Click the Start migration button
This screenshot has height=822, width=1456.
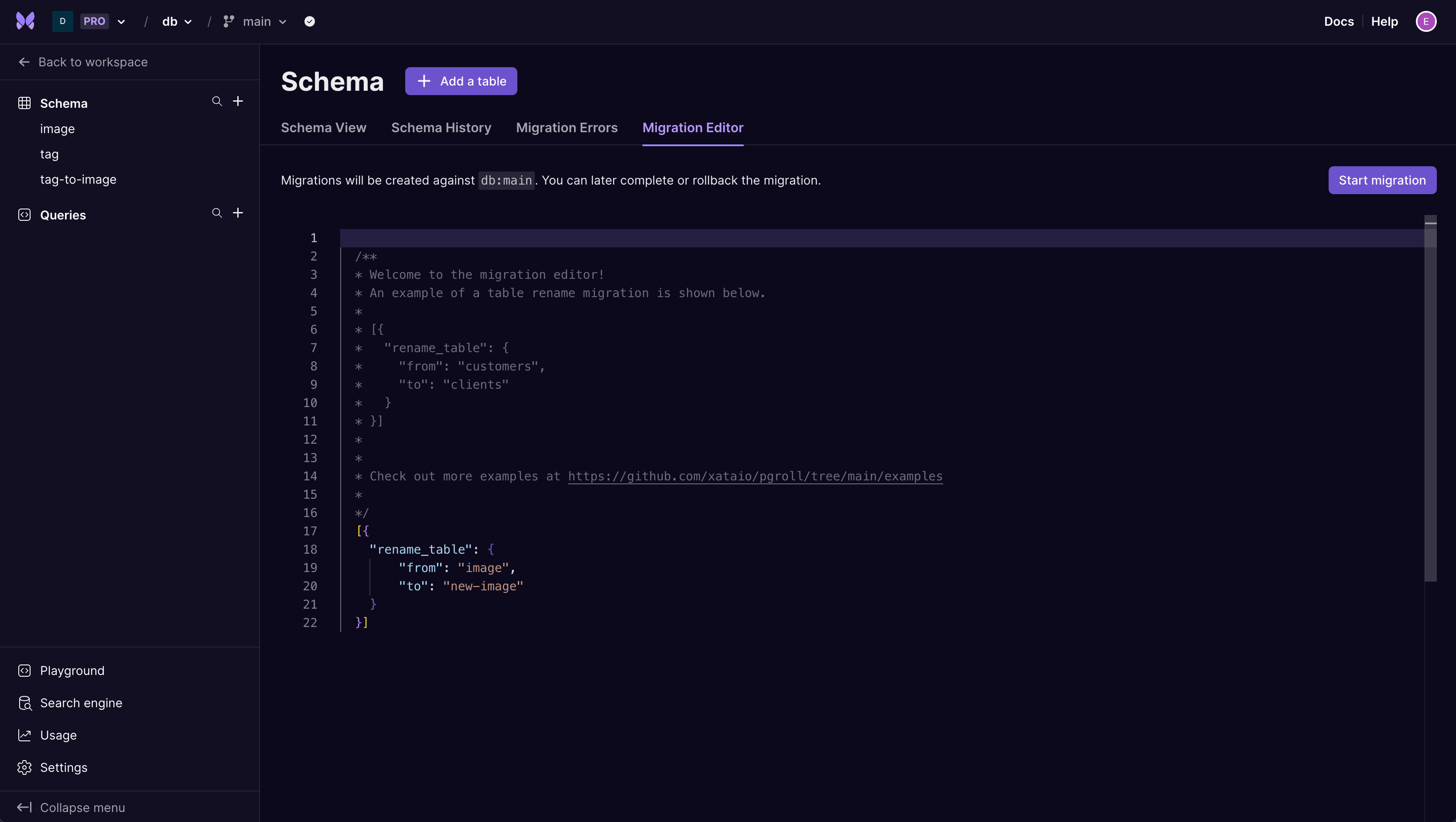1382,180
